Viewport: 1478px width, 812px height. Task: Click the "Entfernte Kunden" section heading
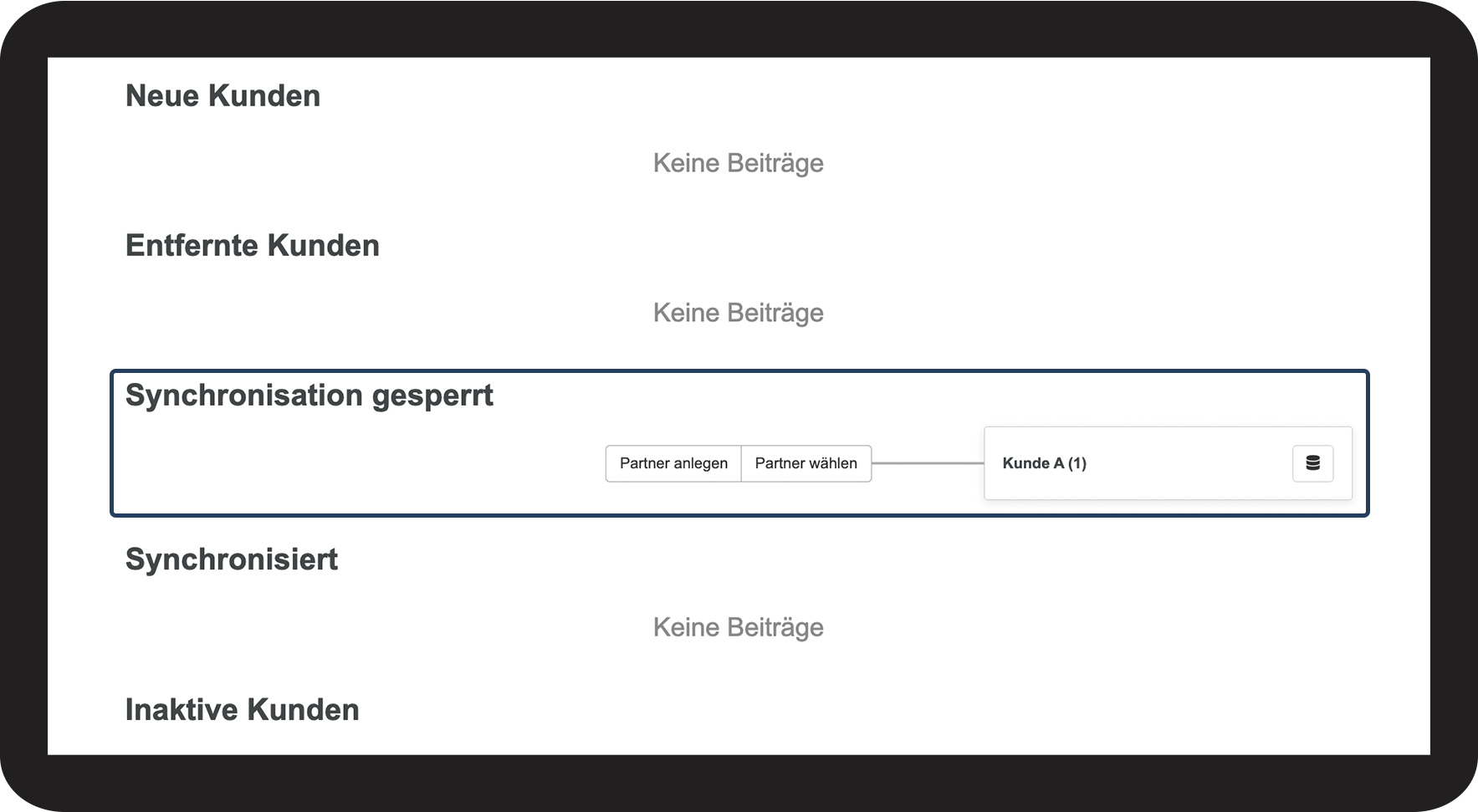[x=252, y=246]
